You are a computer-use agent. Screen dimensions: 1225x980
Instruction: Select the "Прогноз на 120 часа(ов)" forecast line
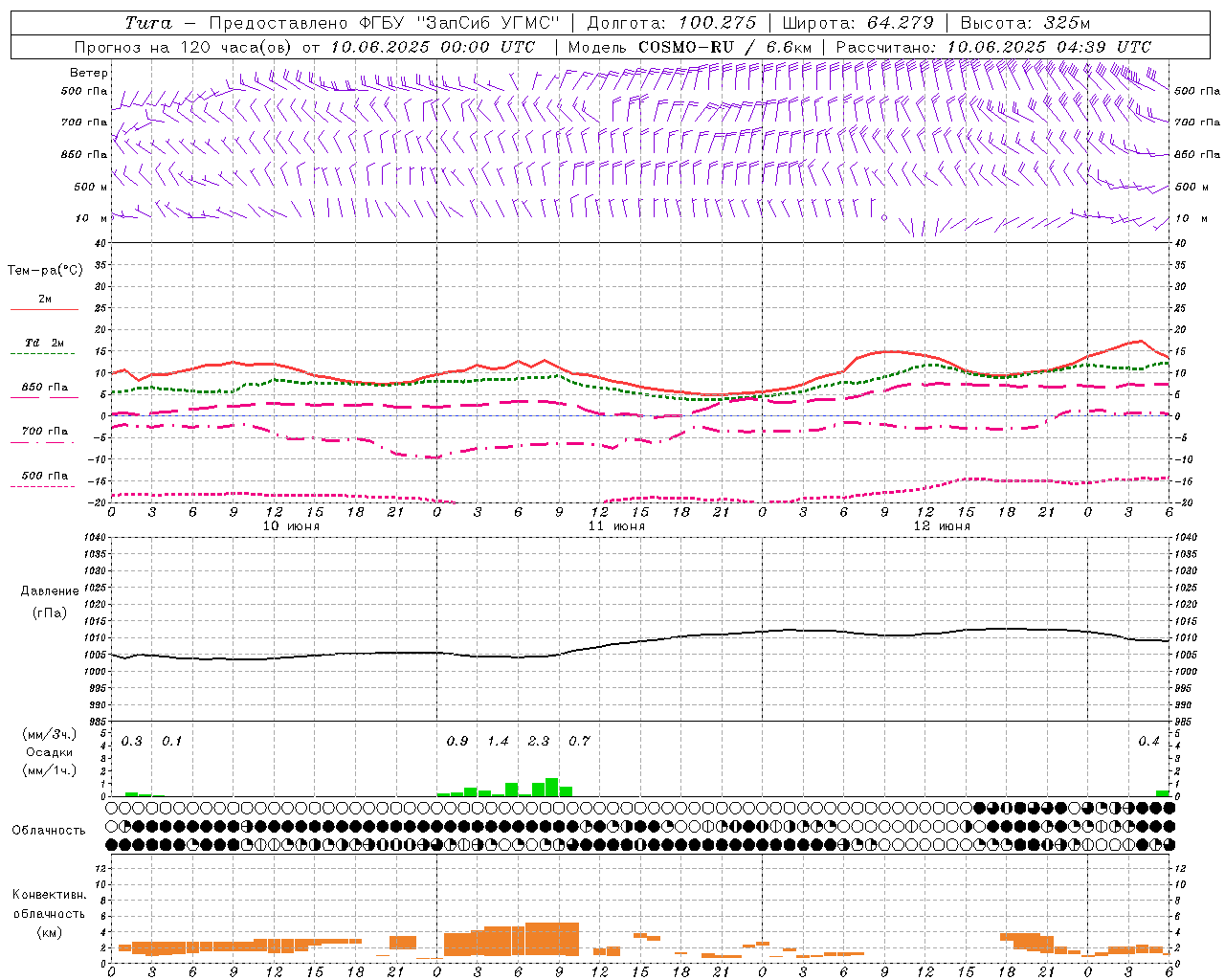point(185,47)
